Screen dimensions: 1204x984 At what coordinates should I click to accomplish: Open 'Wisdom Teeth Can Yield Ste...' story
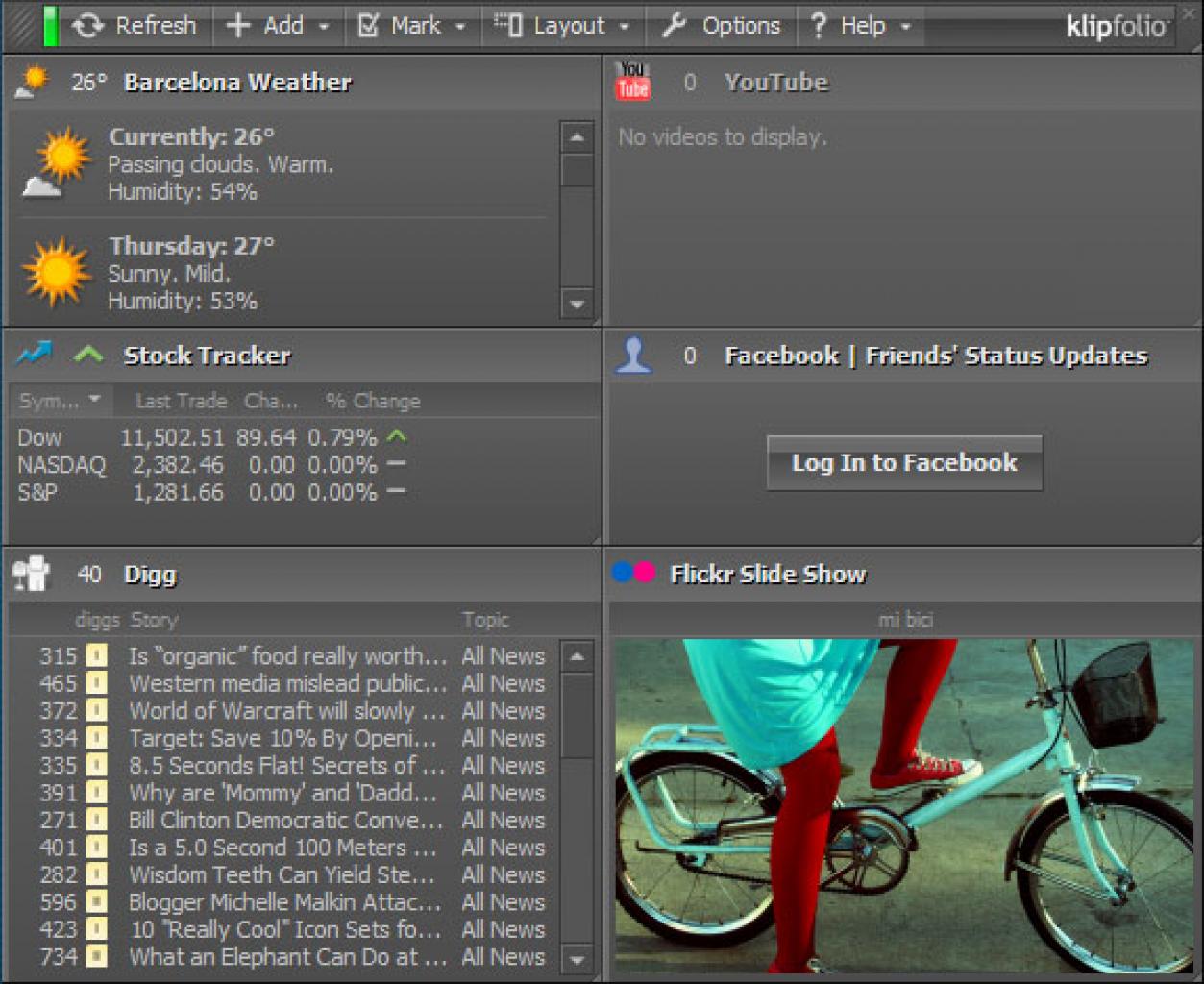[282, 875]
